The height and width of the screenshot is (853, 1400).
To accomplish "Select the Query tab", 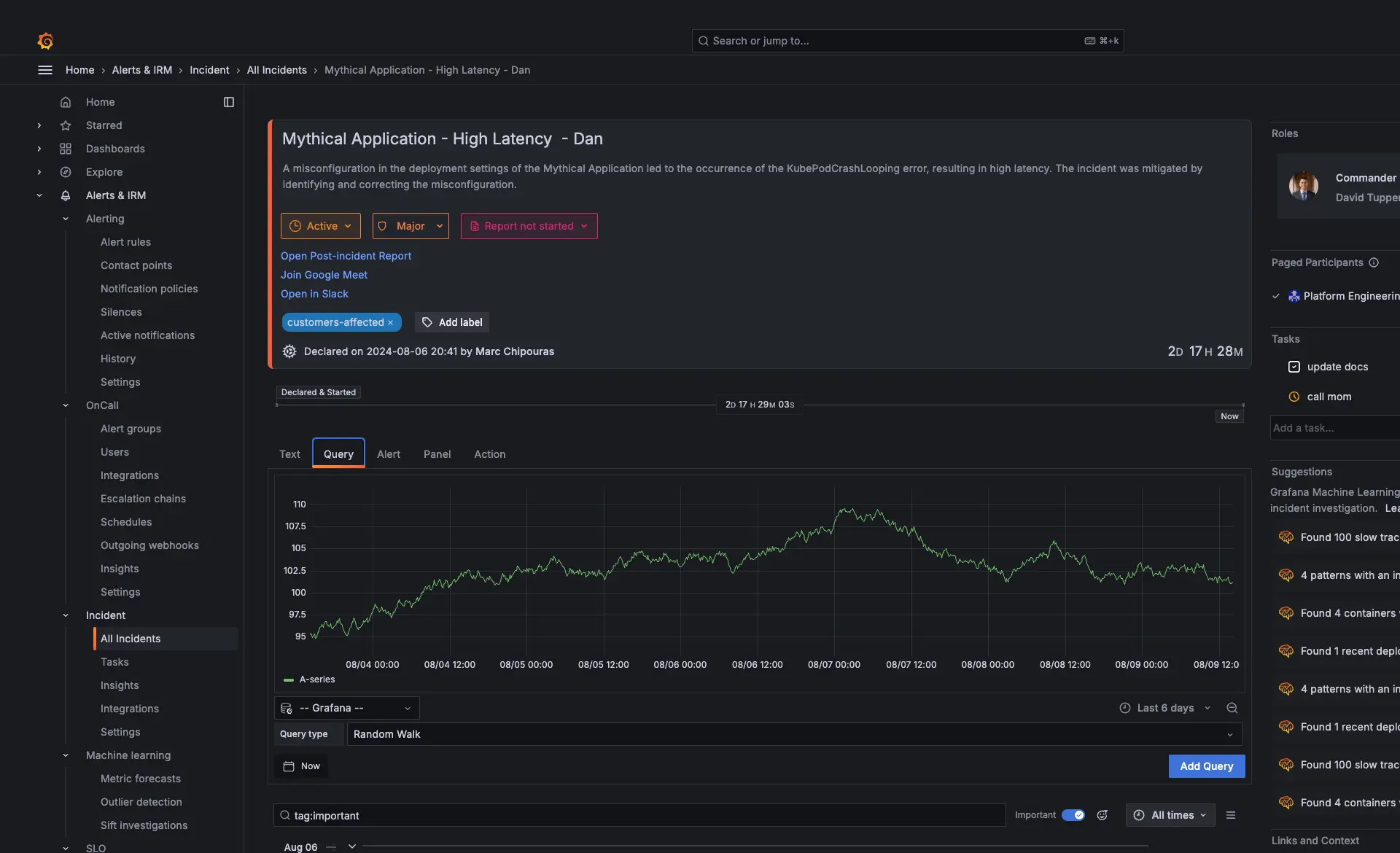I will (338, 453).
